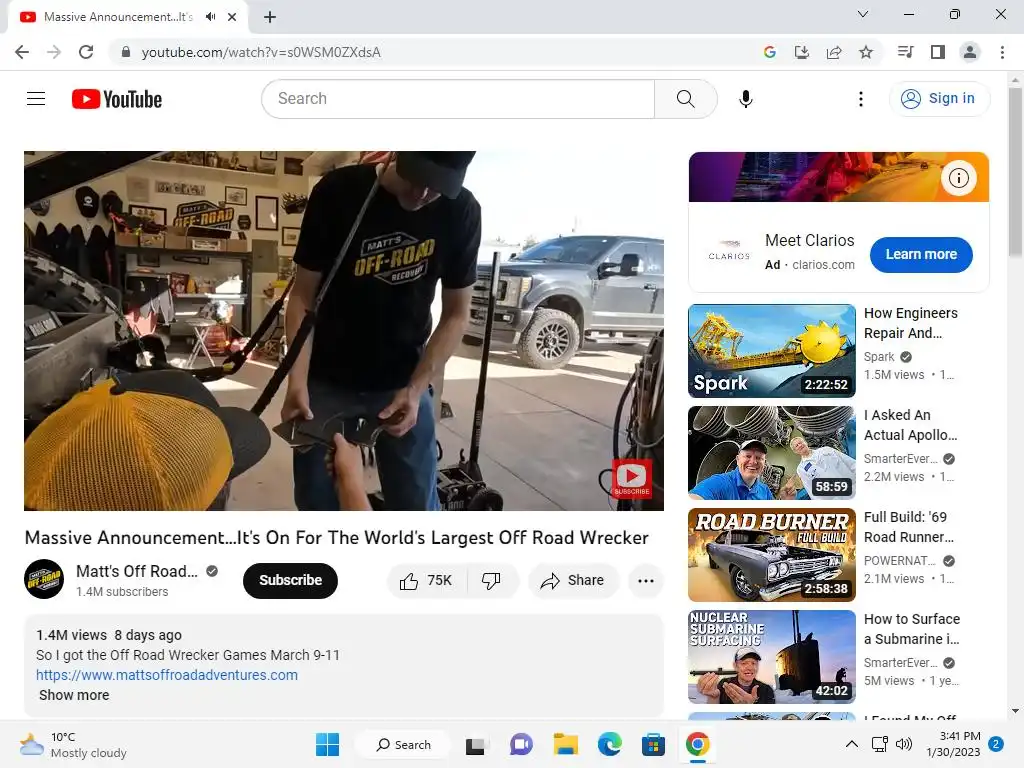1024x768 pixels.
Task: Dislike the video with thumbs down
Action: click(491, 581)
